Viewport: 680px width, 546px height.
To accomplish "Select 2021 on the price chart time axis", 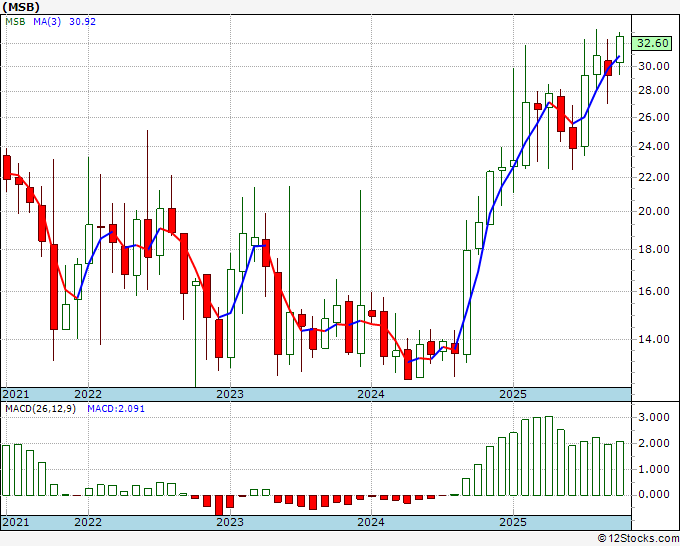I will 16,394.
